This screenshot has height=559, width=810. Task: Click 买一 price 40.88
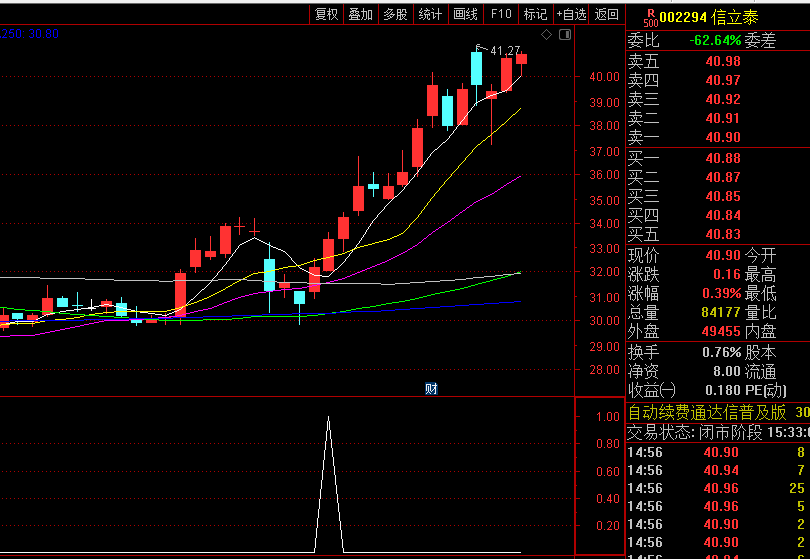[723, 158]
